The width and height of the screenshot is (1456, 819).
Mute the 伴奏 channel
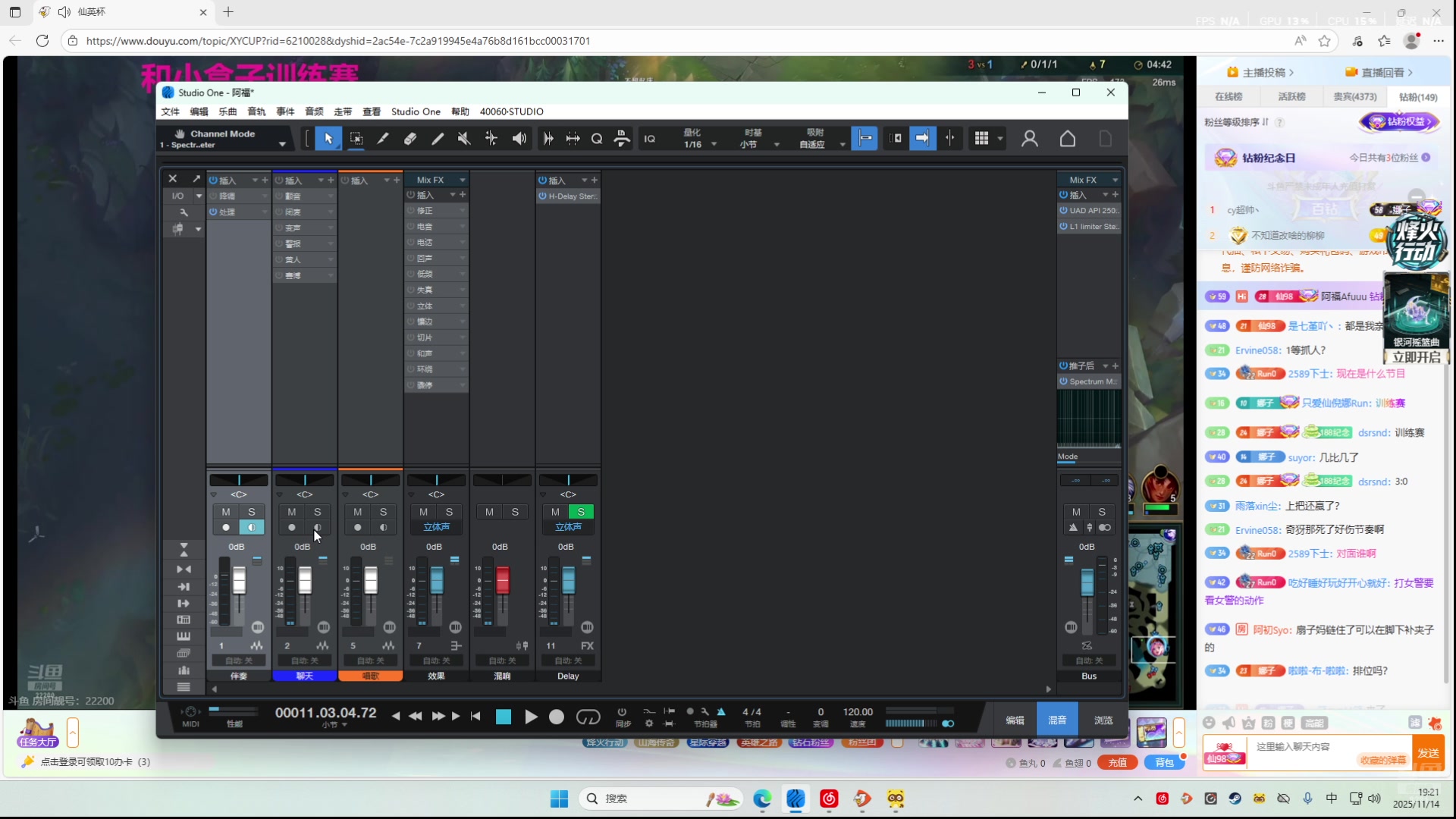pos(225,512)
